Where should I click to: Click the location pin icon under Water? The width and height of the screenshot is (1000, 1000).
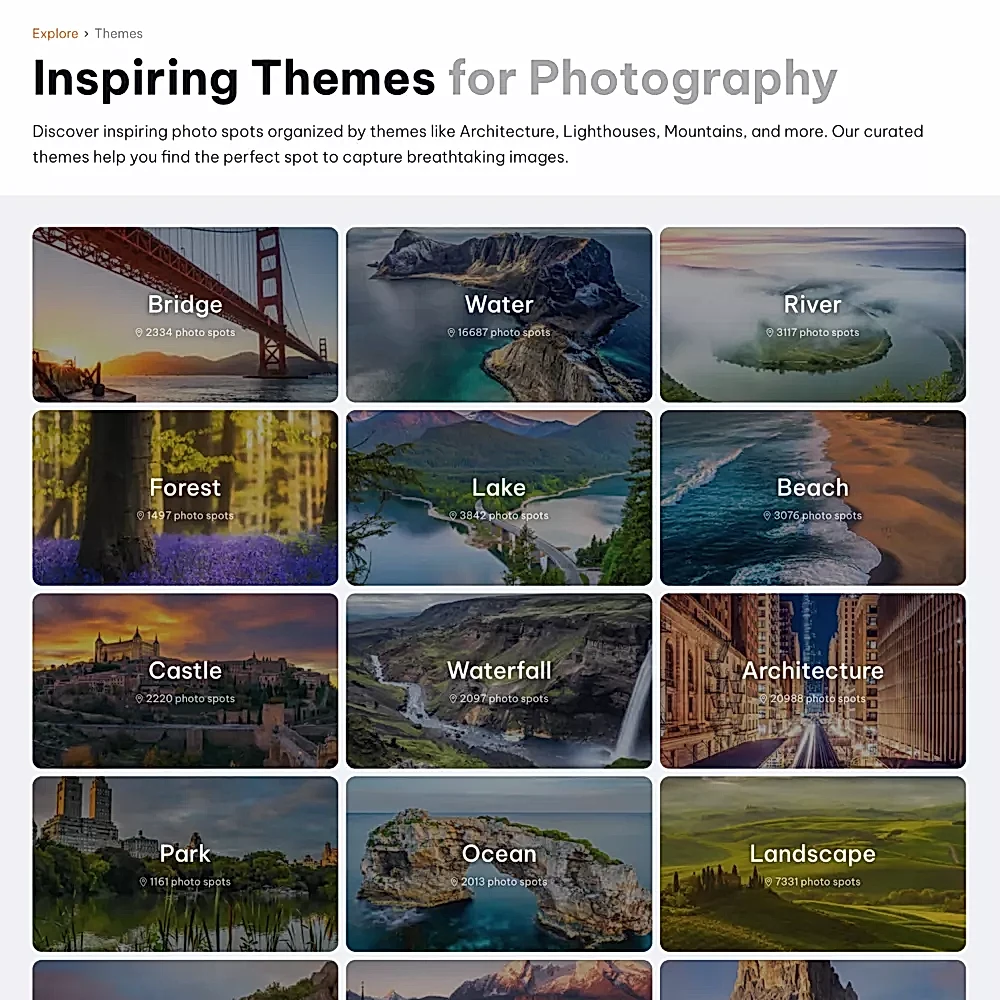(x=452, y=333)
